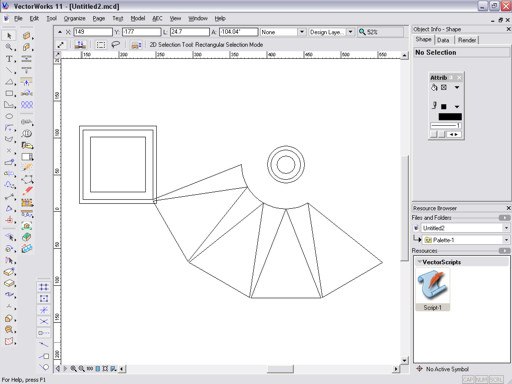This screenshot has width=512, height=384.
Task: Select the Polygon tool
Action: (9, 105)
